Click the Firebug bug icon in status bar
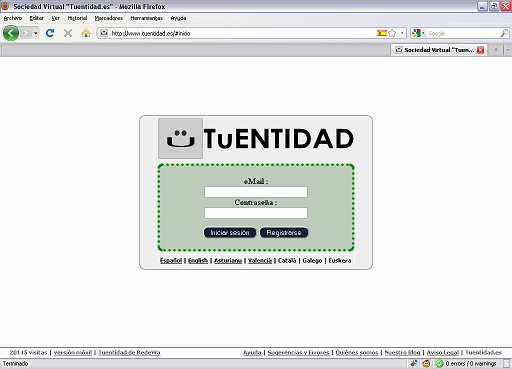The width and height of the screenshot is (512, 369). coord(414,363)
